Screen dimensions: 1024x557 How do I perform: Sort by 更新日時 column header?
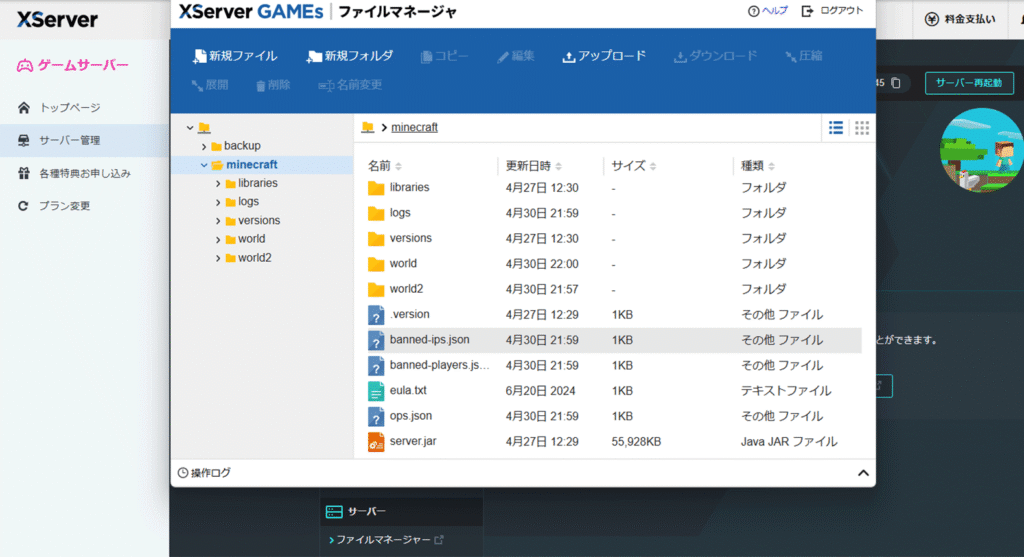[x=534, y=166]
